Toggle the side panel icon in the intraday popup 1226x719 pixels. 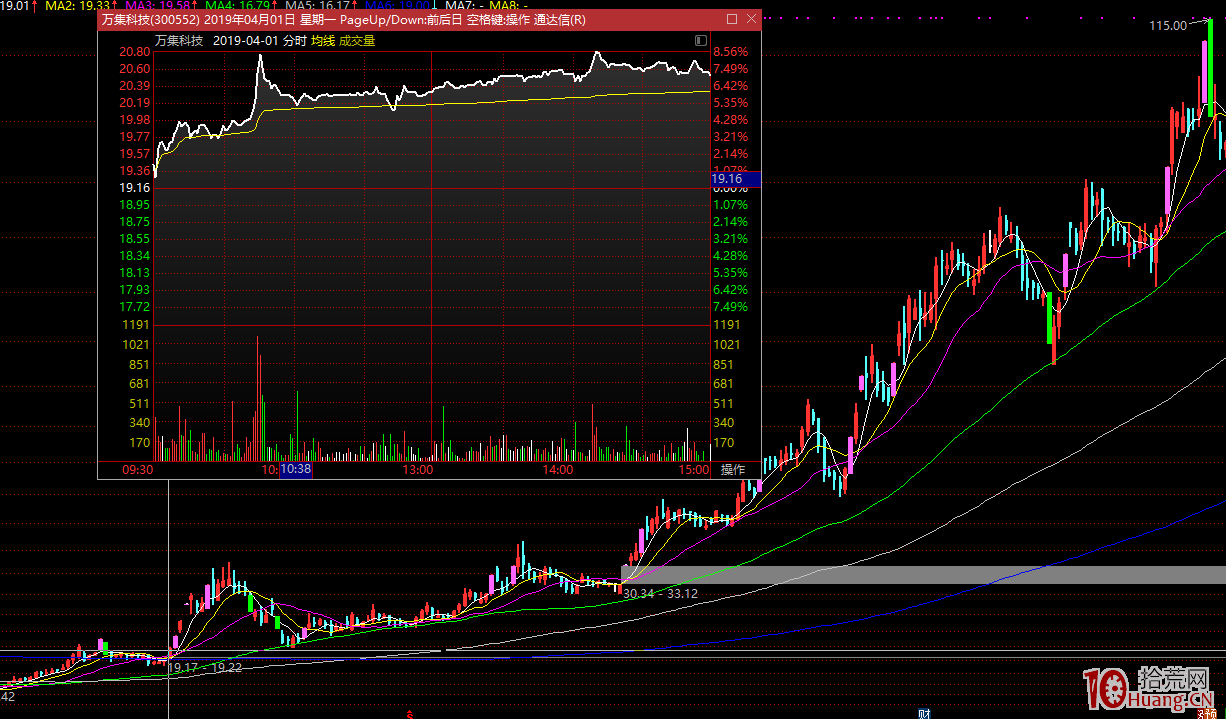point(701,41)
